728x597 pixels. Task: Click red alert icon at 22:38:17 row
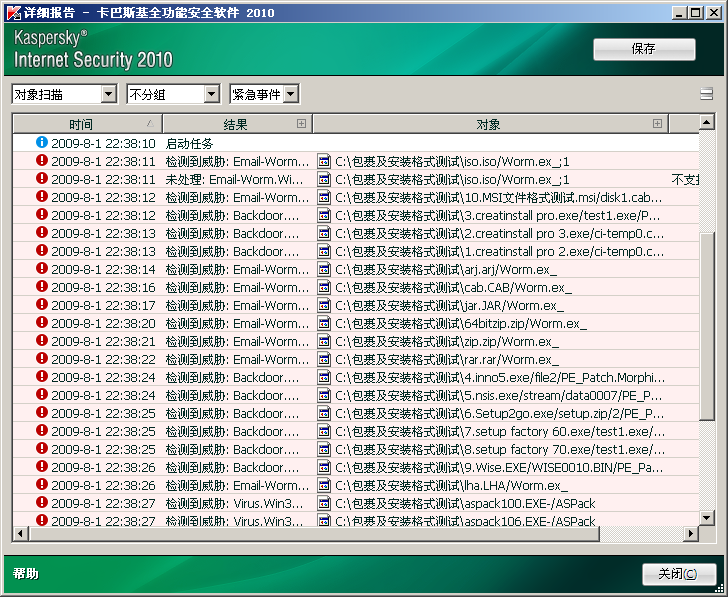[42, 305]
